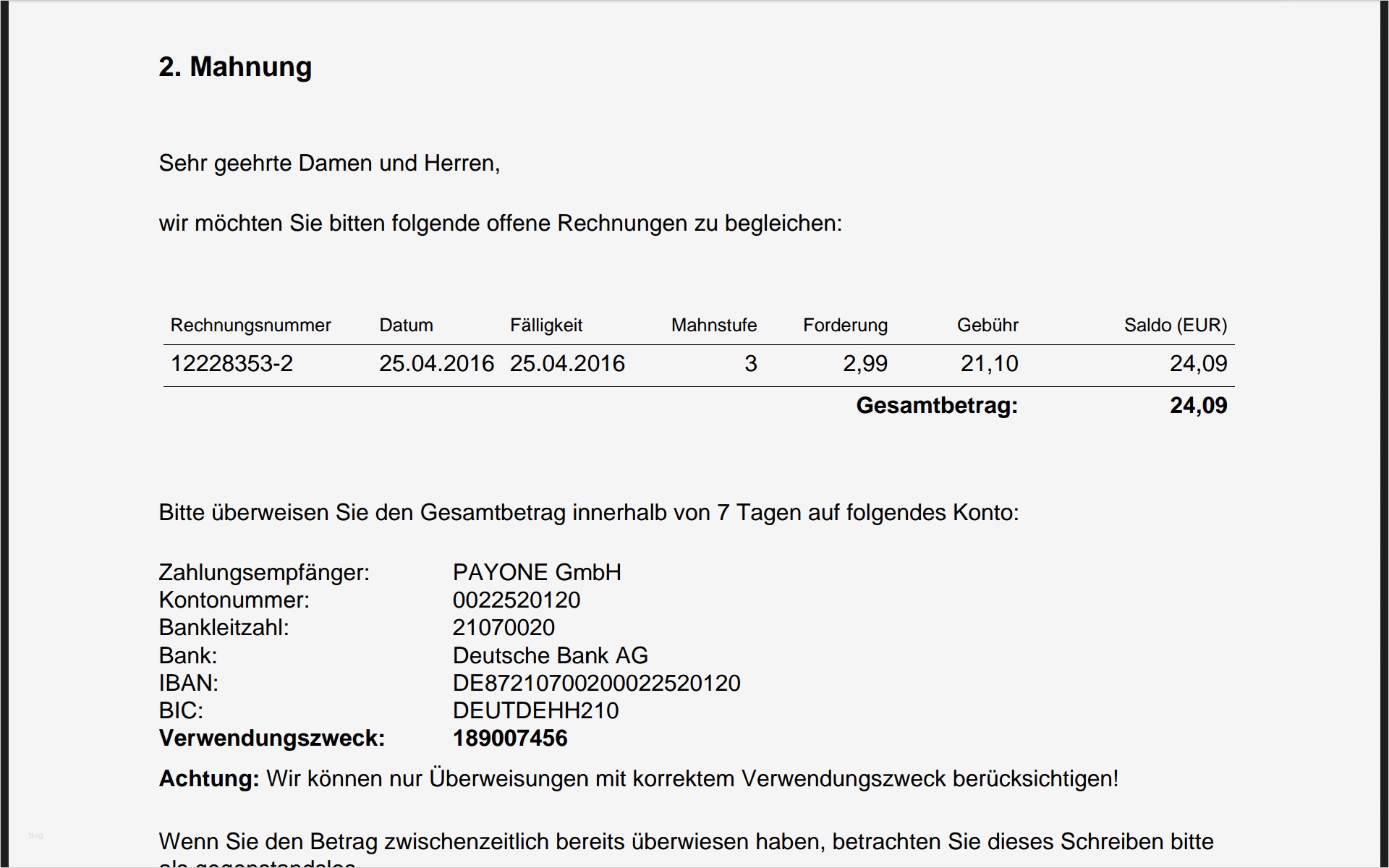Click the Verwendungszweck number 189007456
Viewport: 1389px width, 868px height.
510,739
